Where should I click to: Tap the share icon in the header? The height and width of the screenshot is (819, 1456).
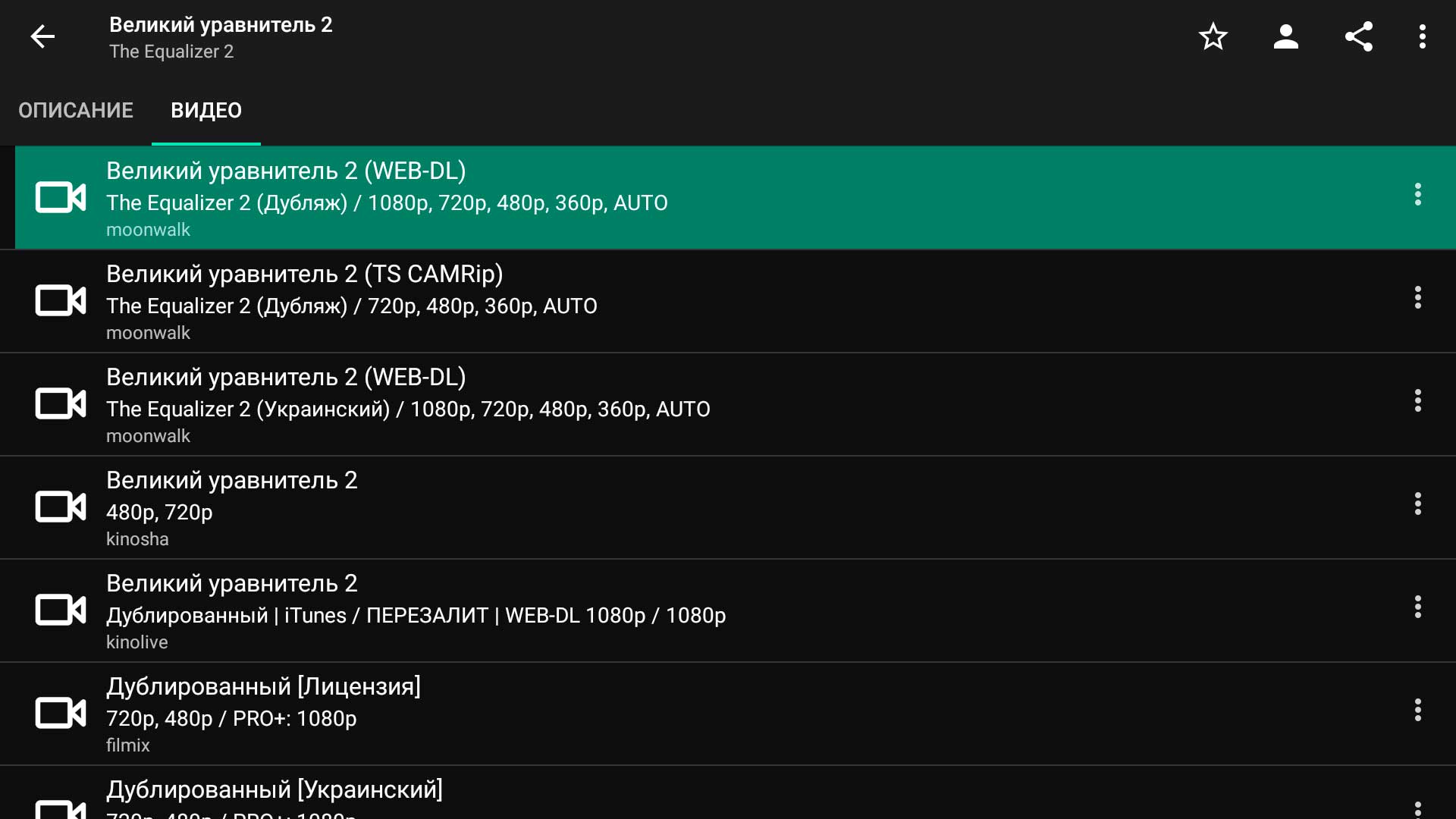click(1358, 36)
